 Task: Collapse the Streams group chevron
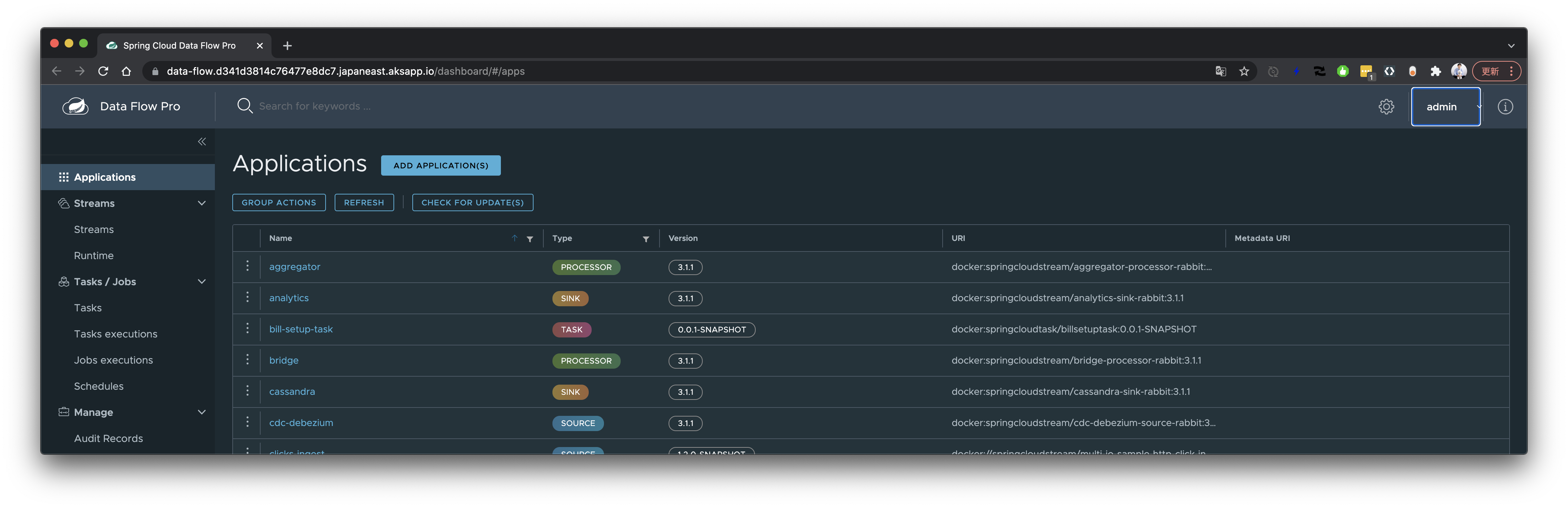(202, 203)
